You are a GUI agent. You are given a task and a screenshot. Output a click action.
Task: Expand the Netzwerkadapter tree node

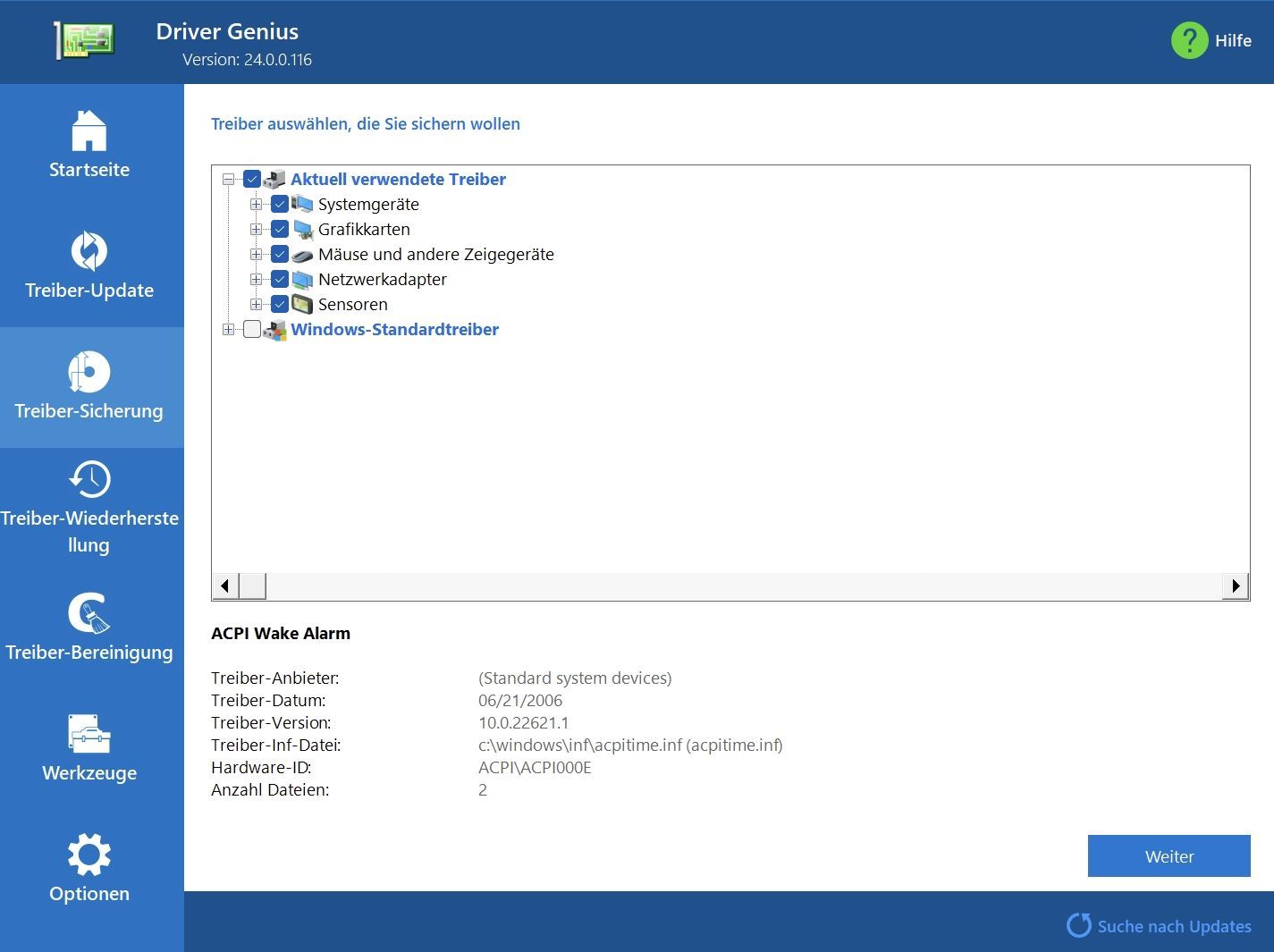[x=257, y=280]
